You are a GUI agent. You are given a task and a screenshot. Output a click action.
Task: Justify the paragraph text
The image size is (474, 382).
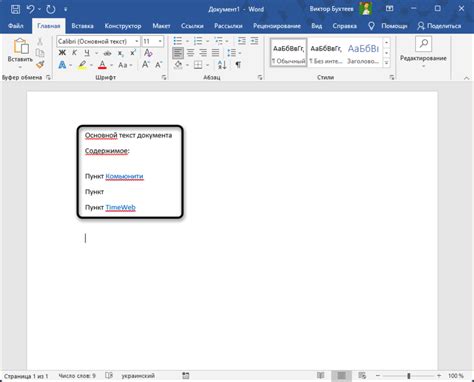216,53
